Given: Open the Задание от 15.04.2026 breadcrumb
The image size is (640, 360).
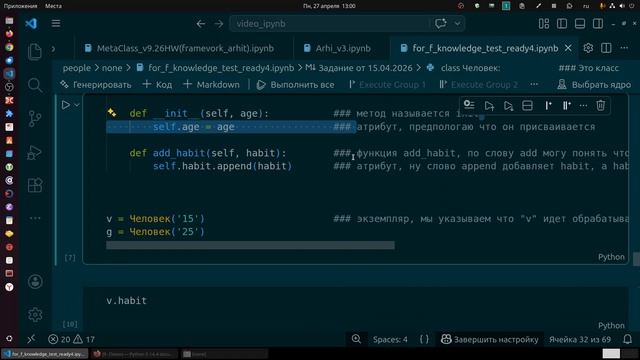Looking at the screenshot, I should click(x=359, y=68).
